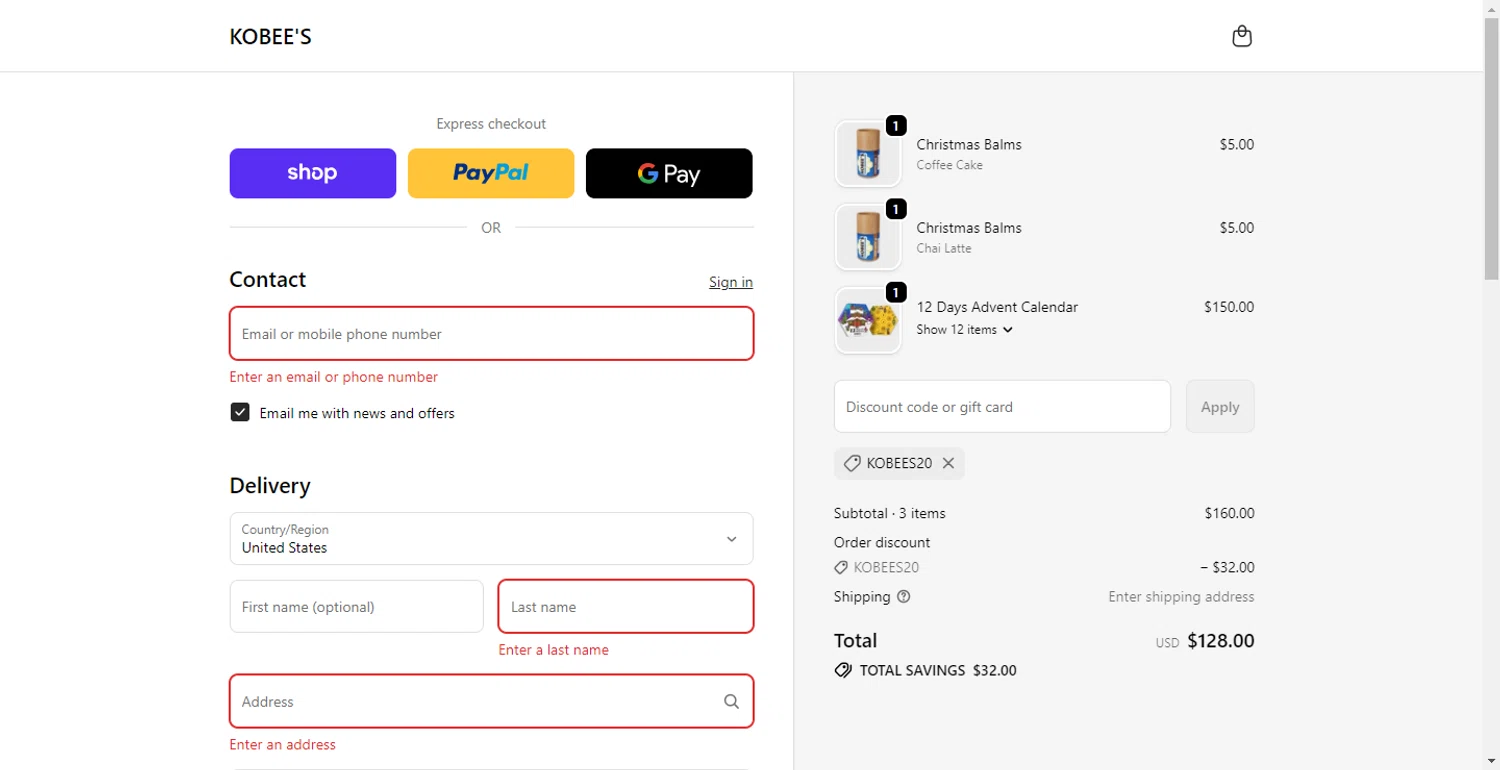Viewport: 1500px width, 770px height.
Task: Expand Show 12 items in Advent Calendar
Action: [x=964, y=329]
